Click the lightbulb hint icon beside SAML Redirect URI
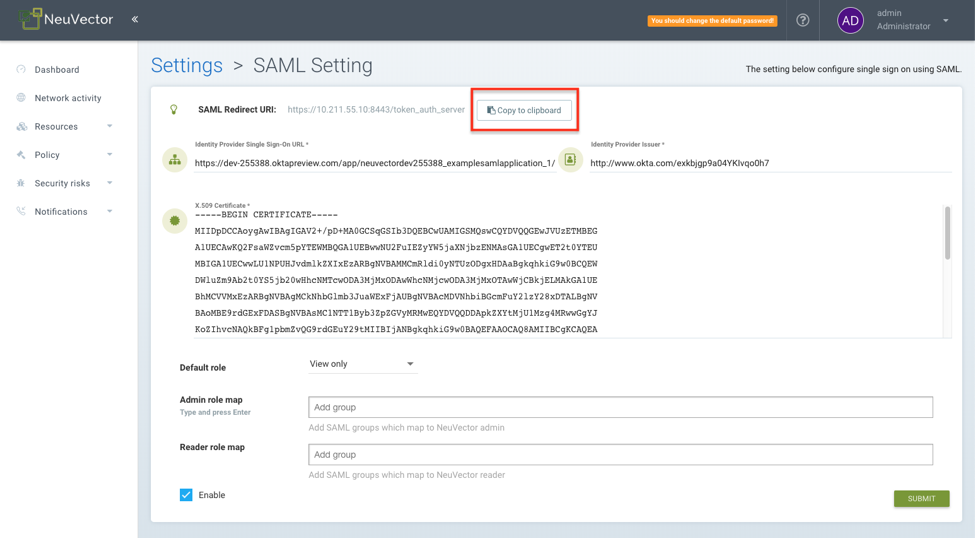This screenshot has width=975, height=538. pos(174,109)
